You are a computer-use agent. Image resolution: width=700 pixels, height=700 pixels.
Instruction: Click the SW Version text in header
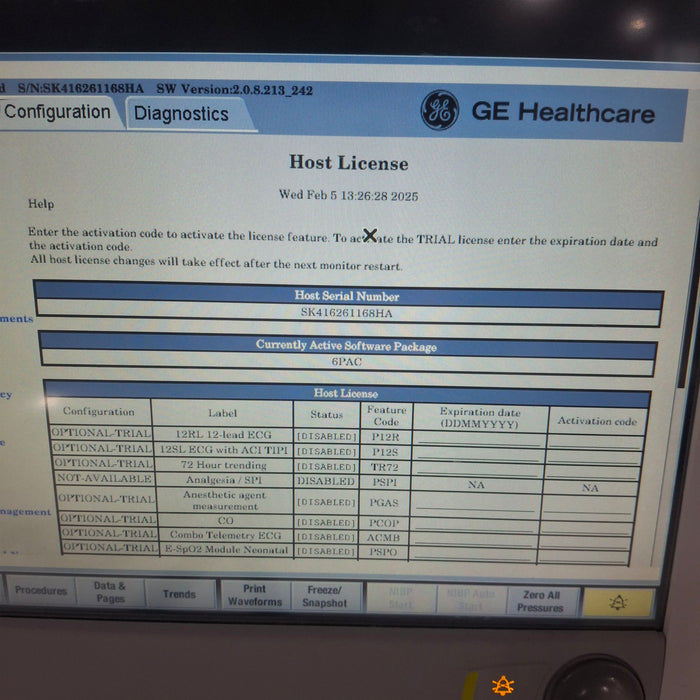click(234, 89)
